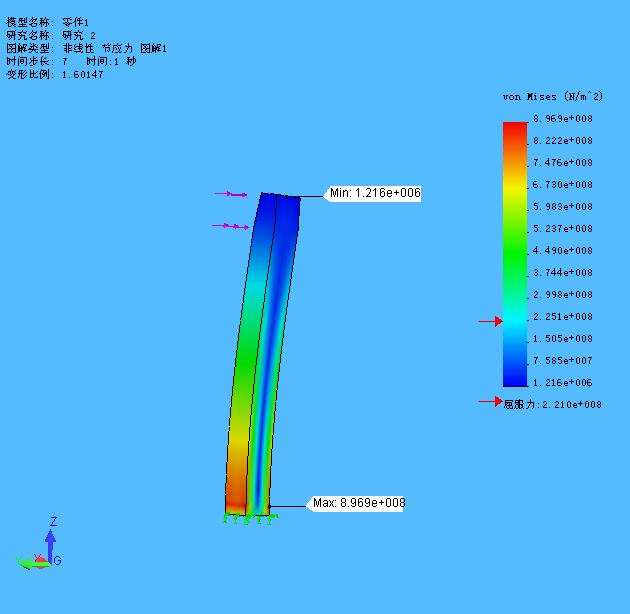The width and height of the screenshot is (630, 614).
Task: Click legend value 4.490e+008
Action: [x=562, y=250]
